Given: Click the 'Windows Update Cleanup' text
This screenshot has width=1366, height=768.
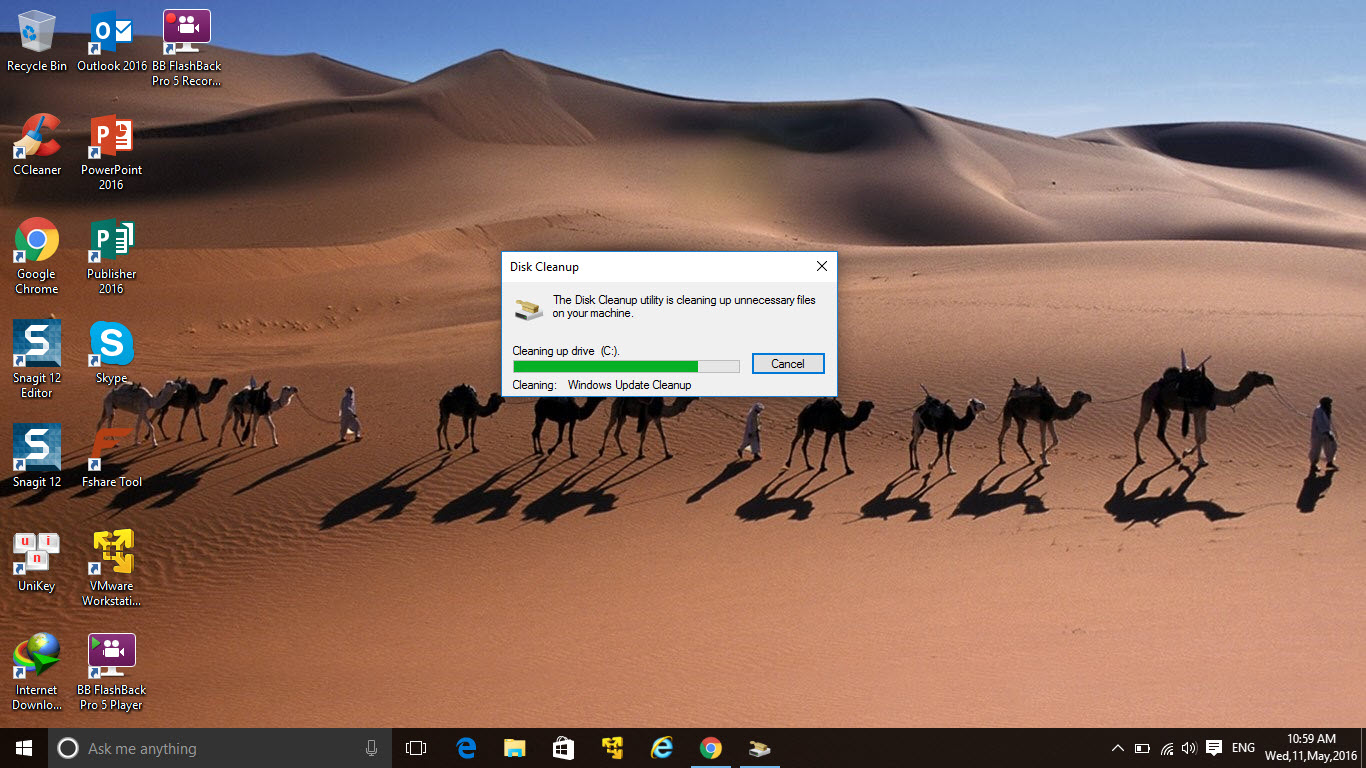Looking at the screenshot, I should [629, 385].
